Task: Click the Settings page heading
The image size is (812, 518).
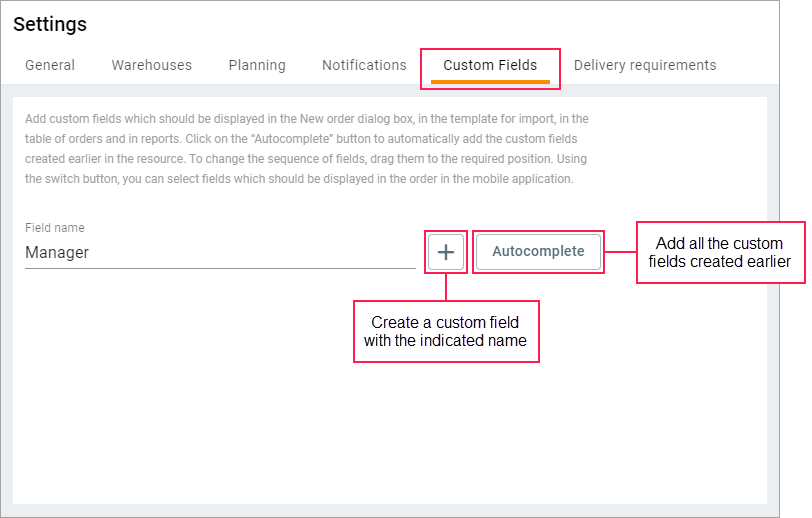Action: (50, 24)
